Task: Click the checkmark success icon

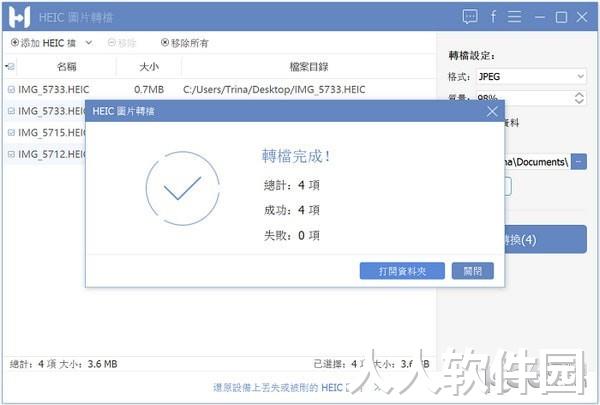Action: click(183, 188)
